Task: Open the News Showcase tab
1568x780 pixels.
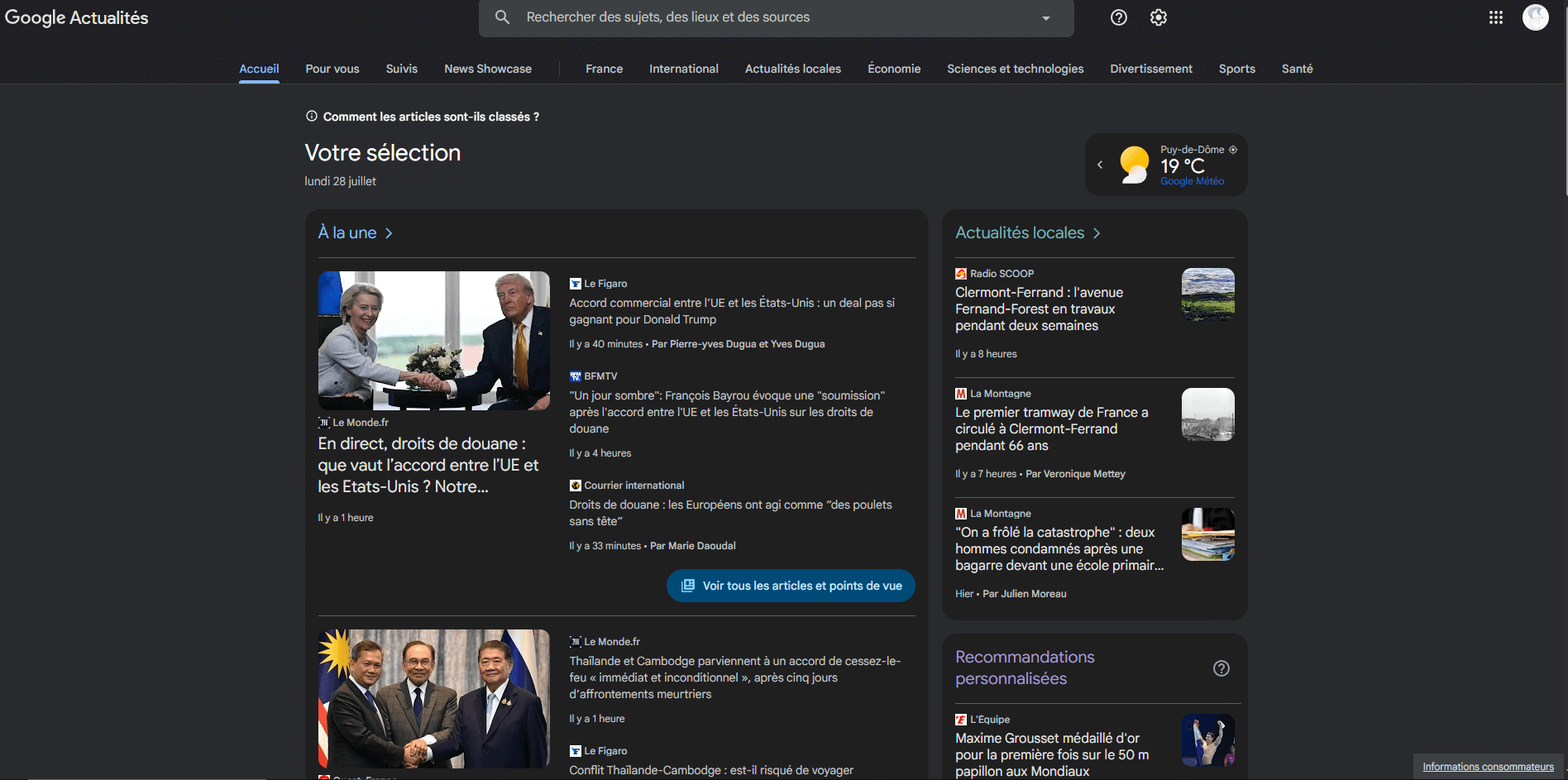Action: (488, 69)
